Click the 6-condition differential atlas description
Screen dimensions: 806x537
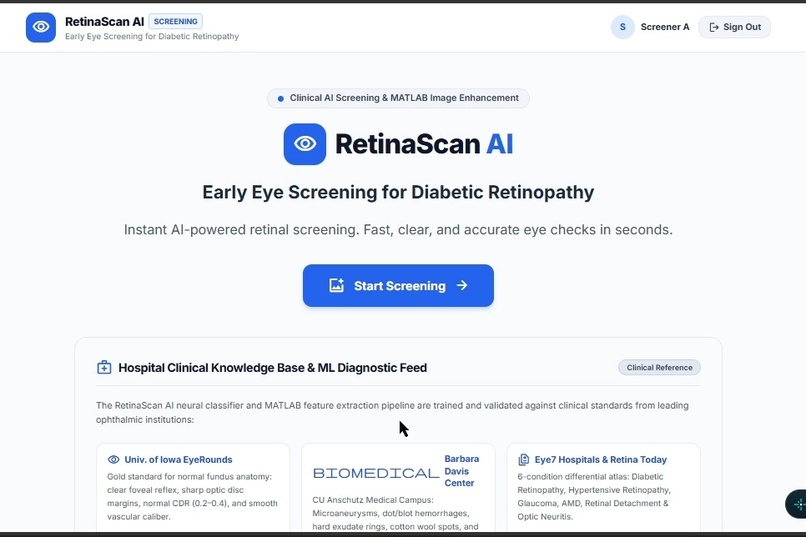594,496
